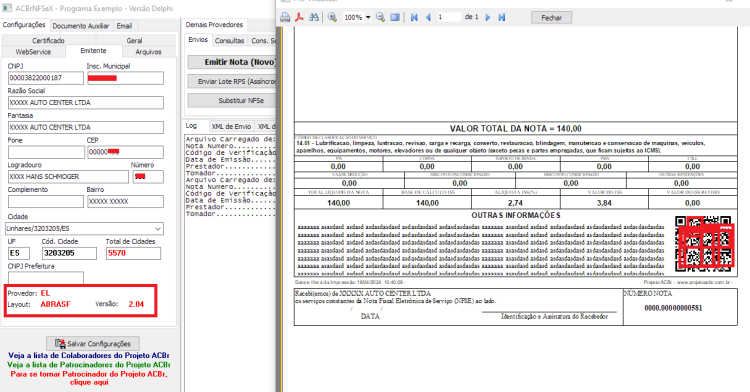
Task: Click the page number field in preview
Action: click(449, 17)
